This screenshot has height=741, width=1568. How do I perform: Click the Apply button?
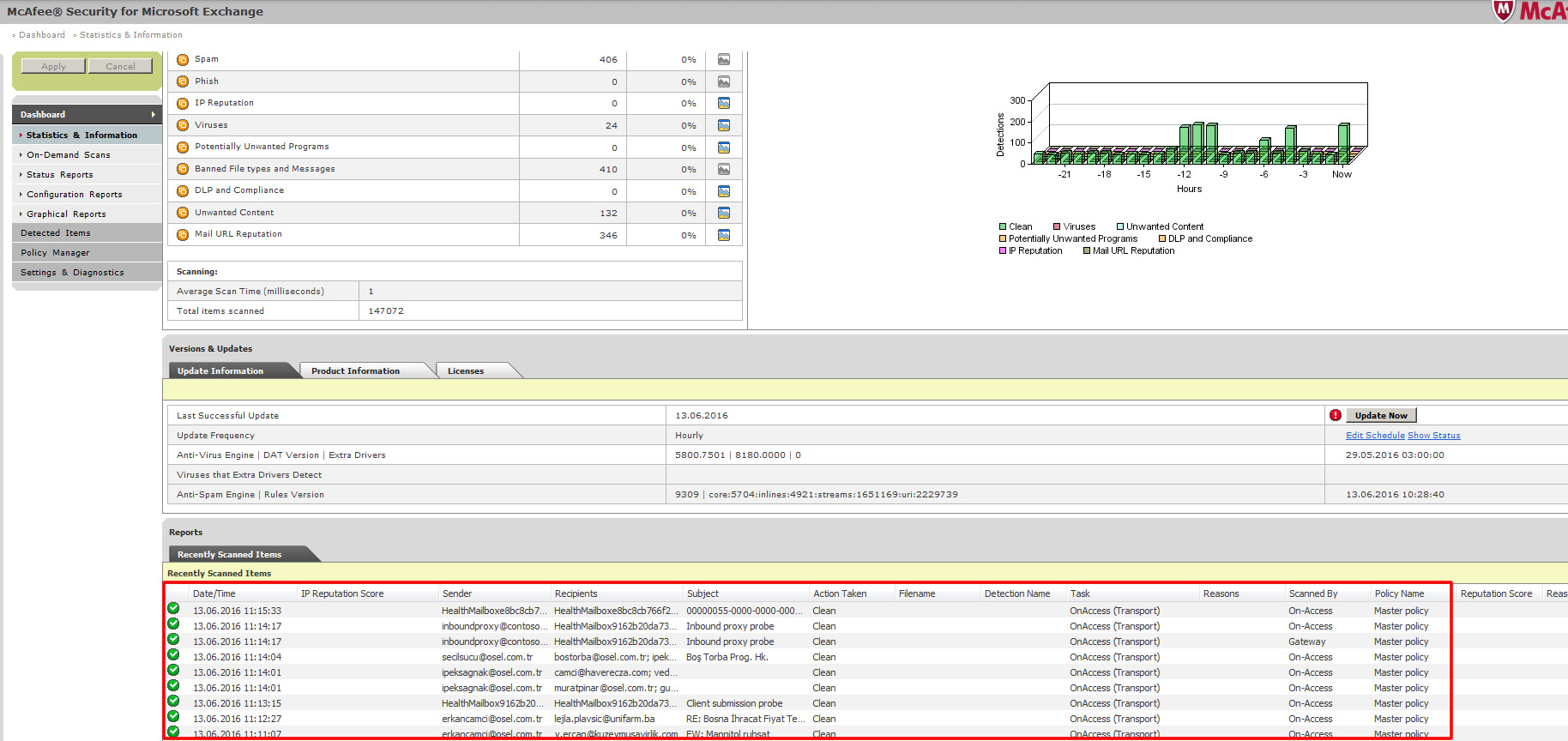coord(53,66)
